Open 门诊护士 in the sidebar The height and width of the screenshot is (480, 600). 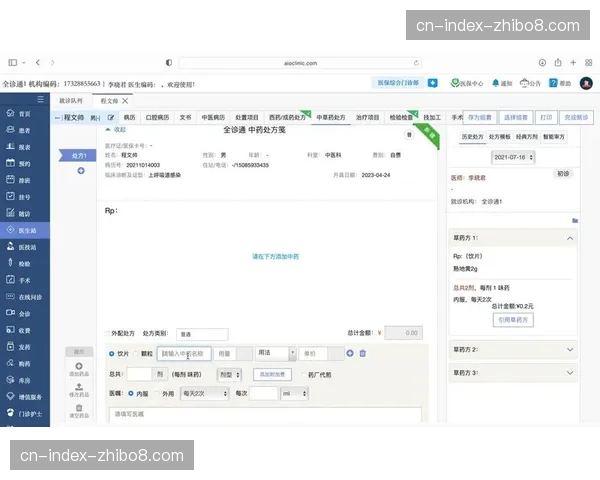tap(25, 413)
